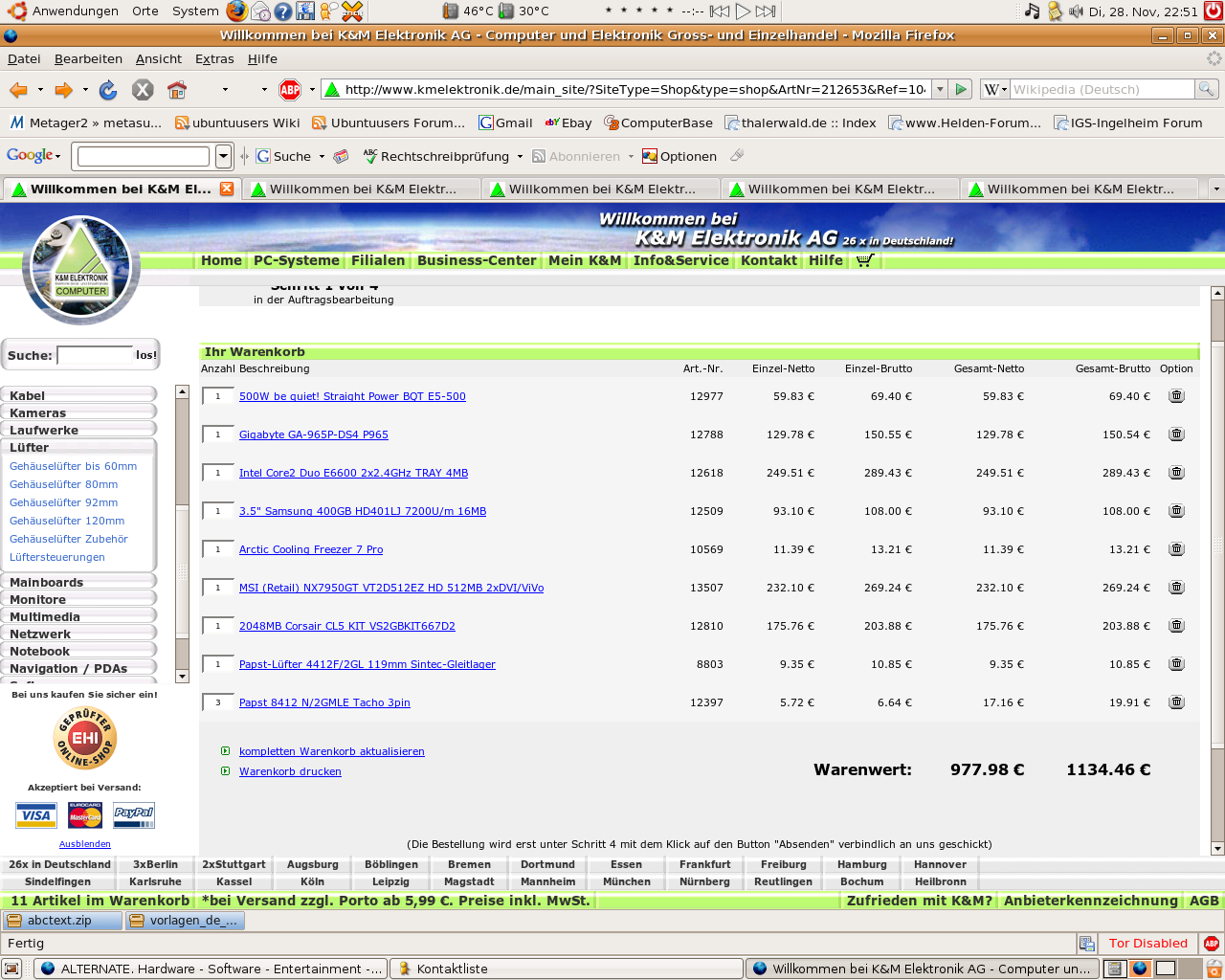
Task: Click the Google toolbar search field
Action: (x=144, y=156)
